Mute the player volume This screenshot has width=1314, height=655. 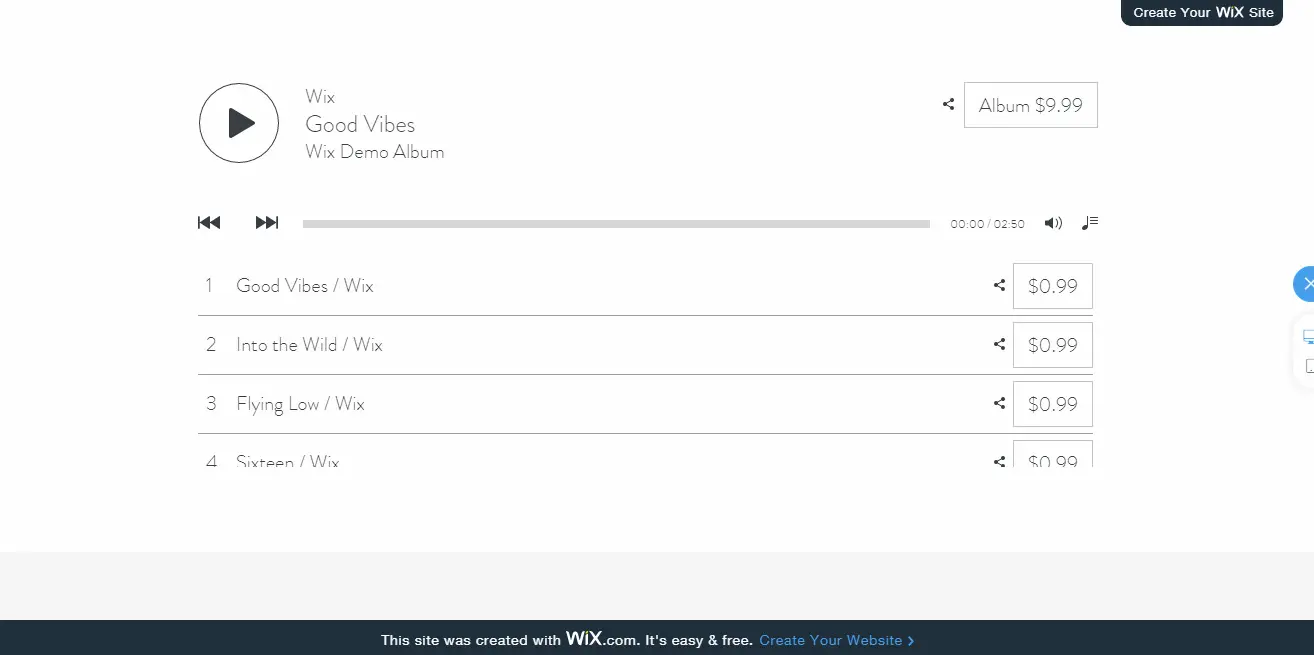[x=1053, y=223]
